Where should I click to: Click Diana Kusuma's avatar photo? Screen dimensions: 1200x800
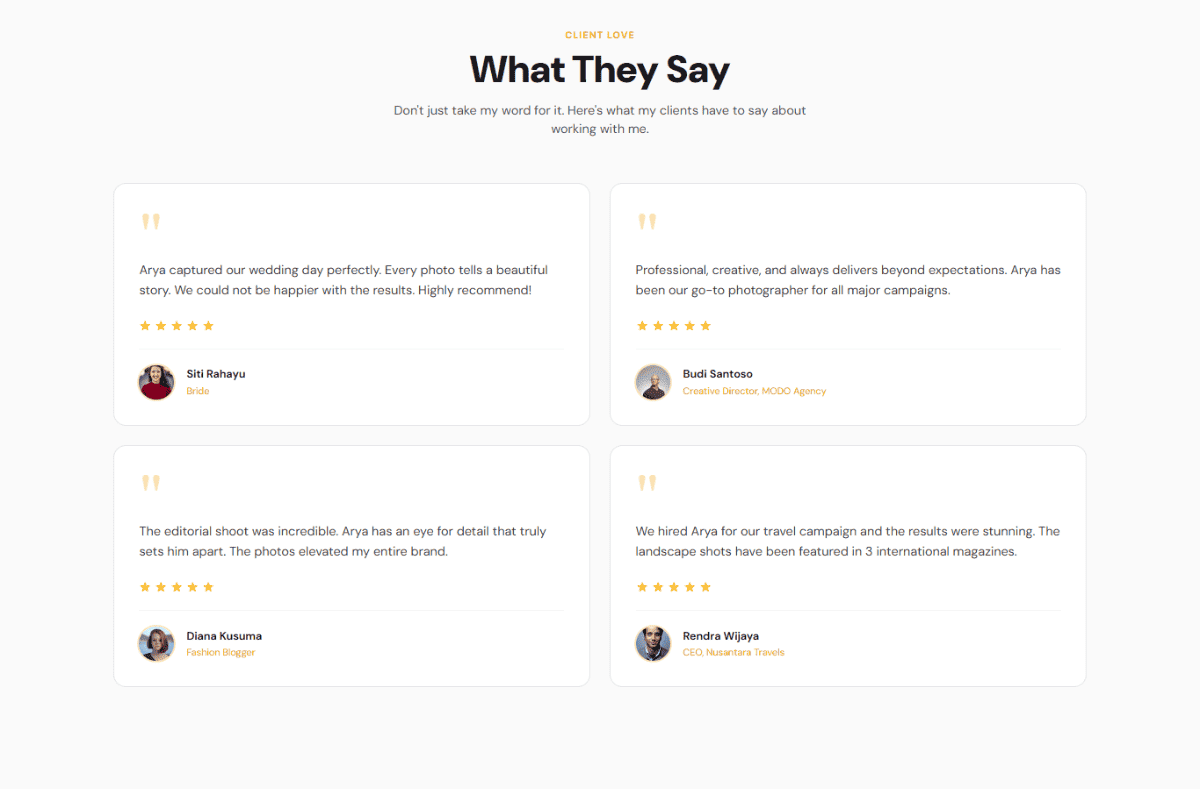(156, 643)
